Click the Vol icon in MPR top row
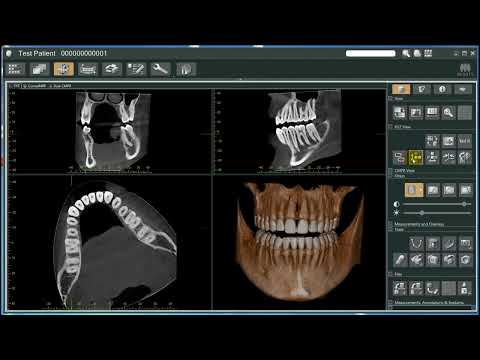 pos(465,141)
